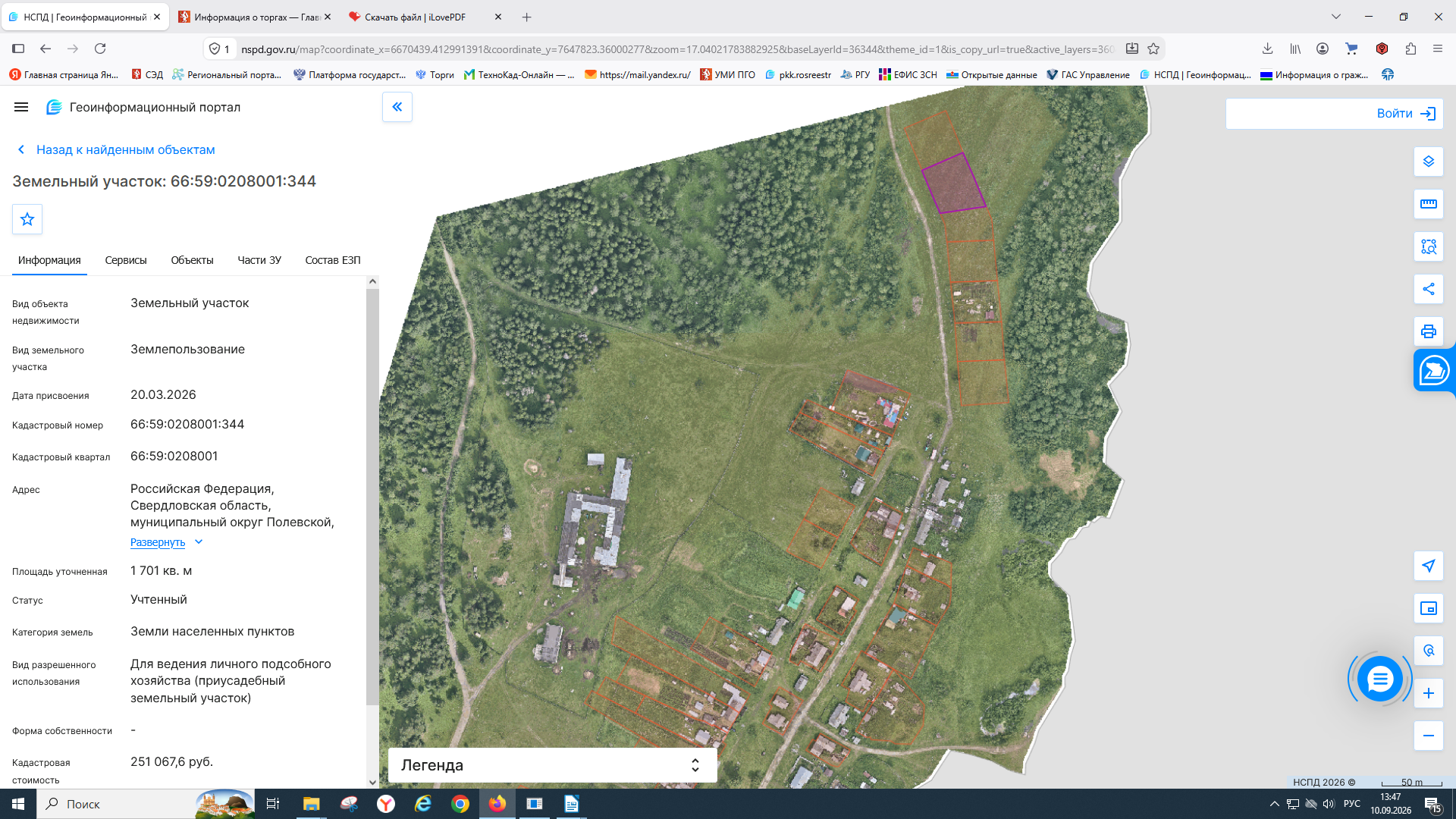Toggle the overview mini-map icon
This screenshot has width=1456, height=819.
1429,608
